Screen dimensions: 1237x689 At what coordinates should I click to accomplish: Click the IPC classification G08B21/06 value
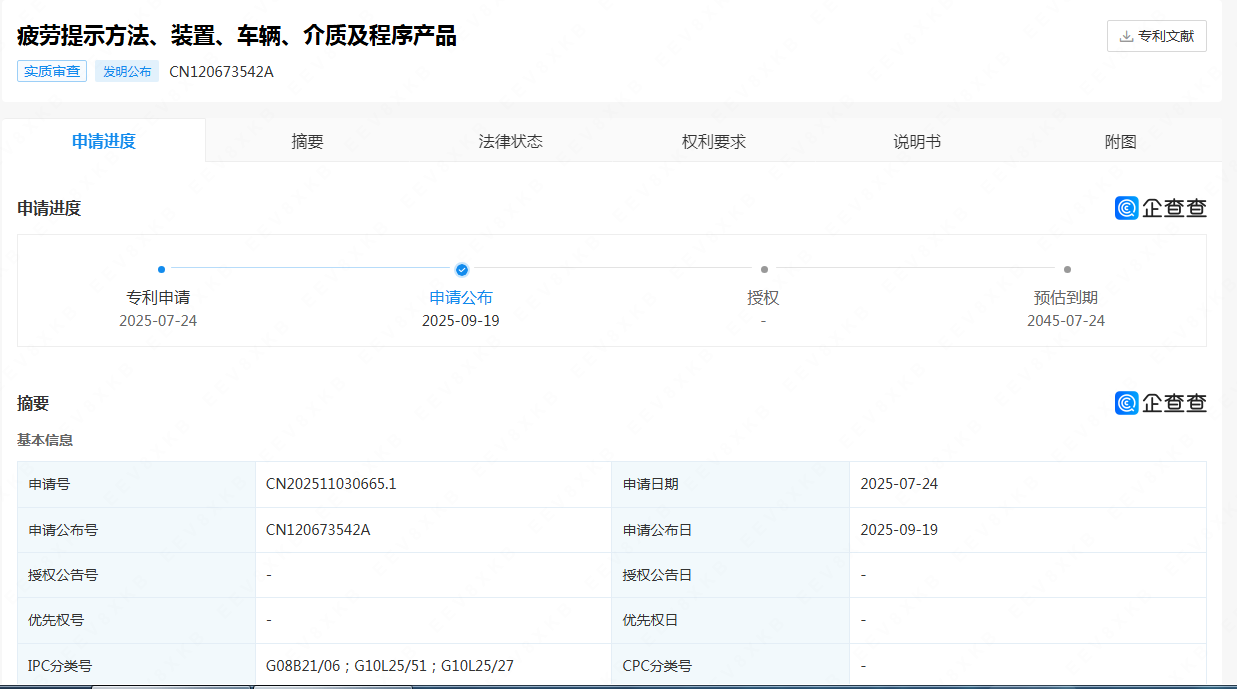pos(304,666)
